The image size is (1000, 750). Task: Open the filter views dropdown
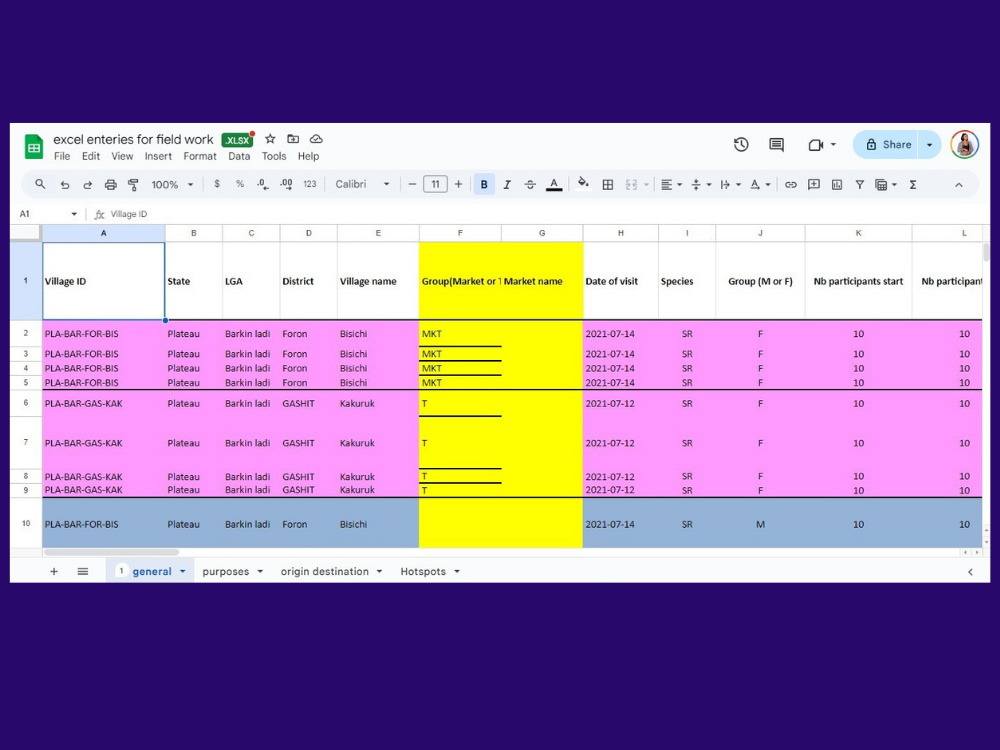pos(886,185)
